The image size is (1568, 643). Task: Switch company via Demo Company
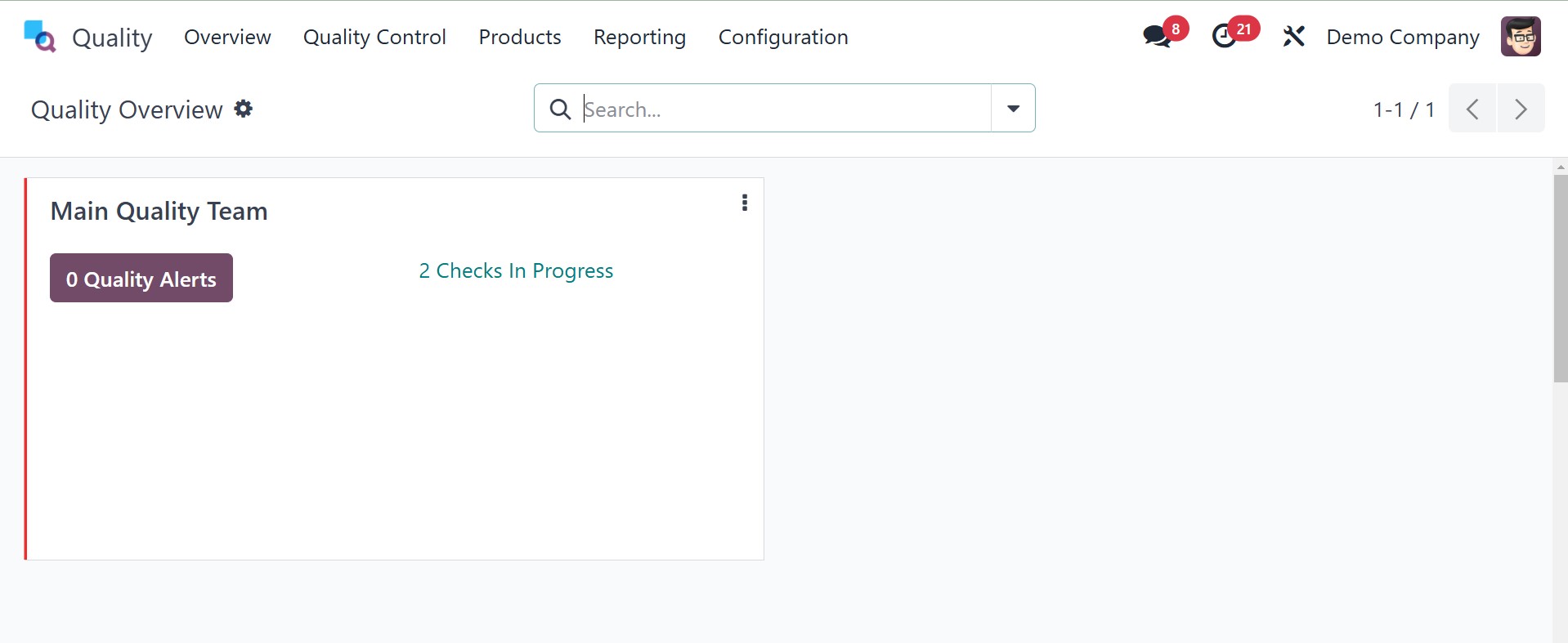coord(1403,37)
